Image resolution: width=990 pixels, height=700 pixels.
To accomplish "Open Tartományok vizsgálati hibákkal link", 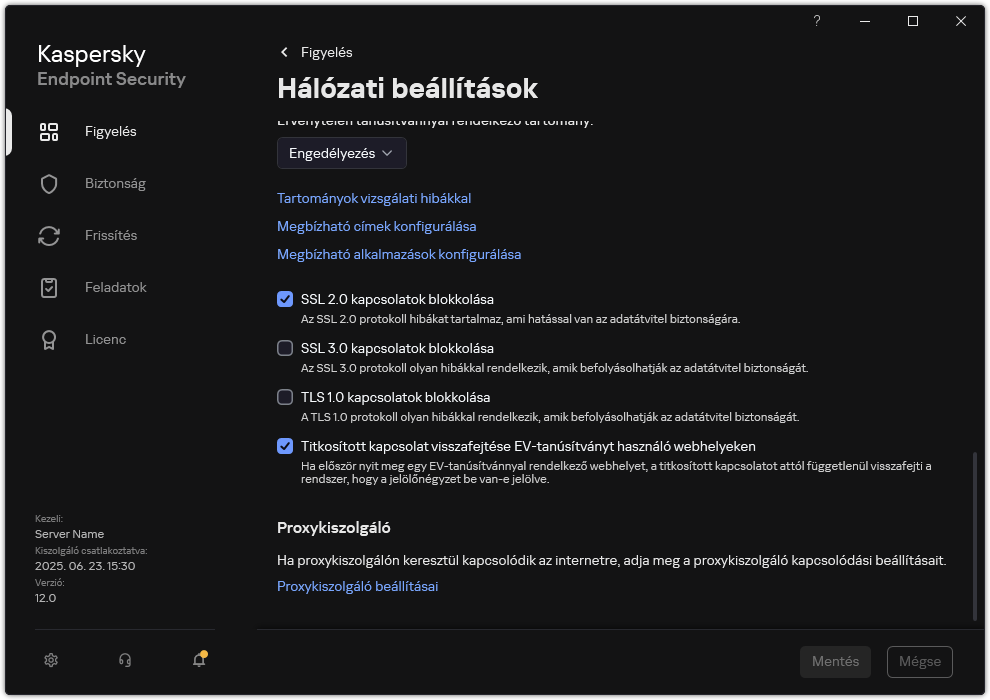I will tap(374, 198).
